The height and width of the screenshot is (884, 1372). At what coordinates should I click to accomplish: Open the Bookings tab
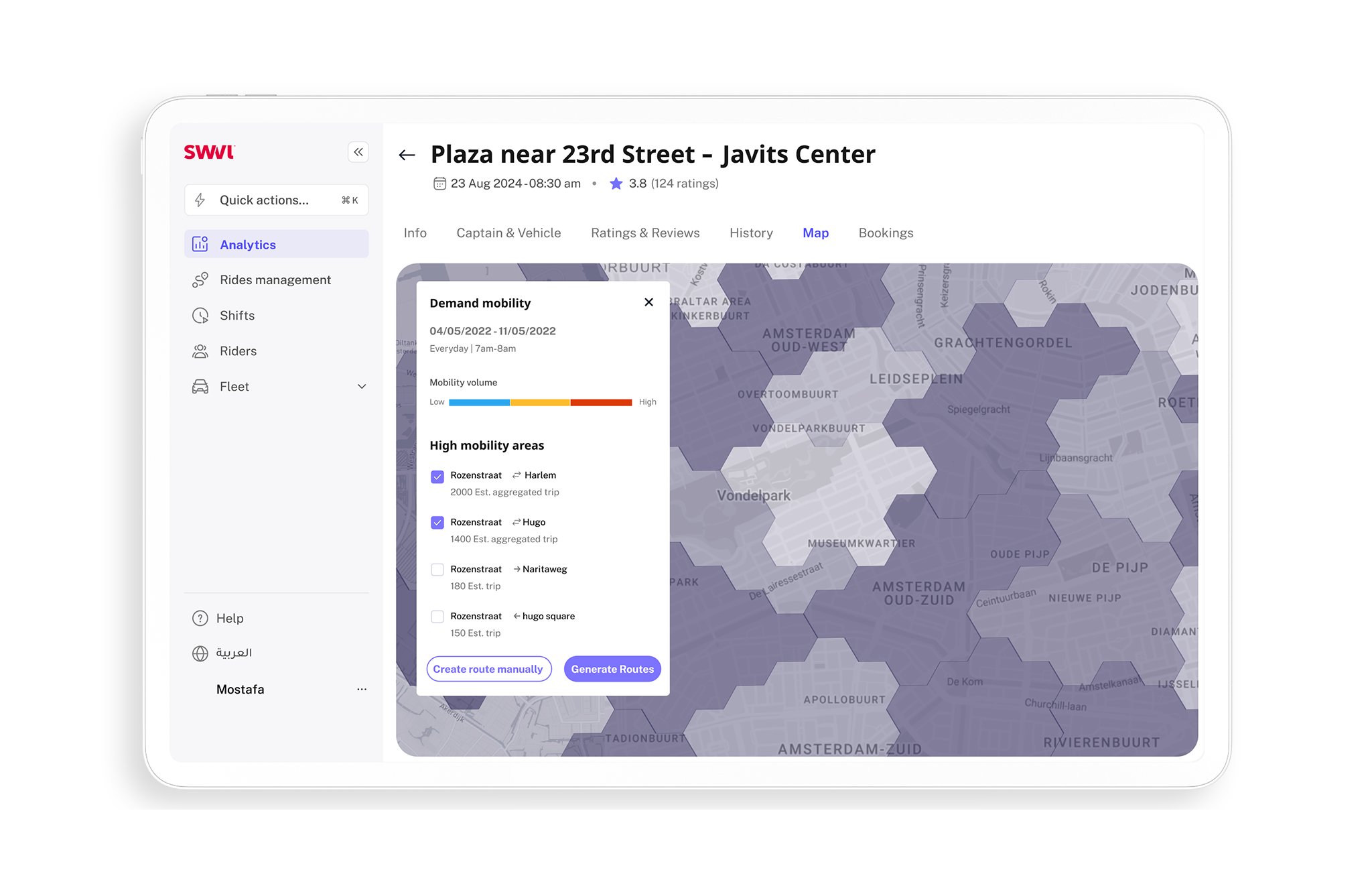click(x=886, y=233)
